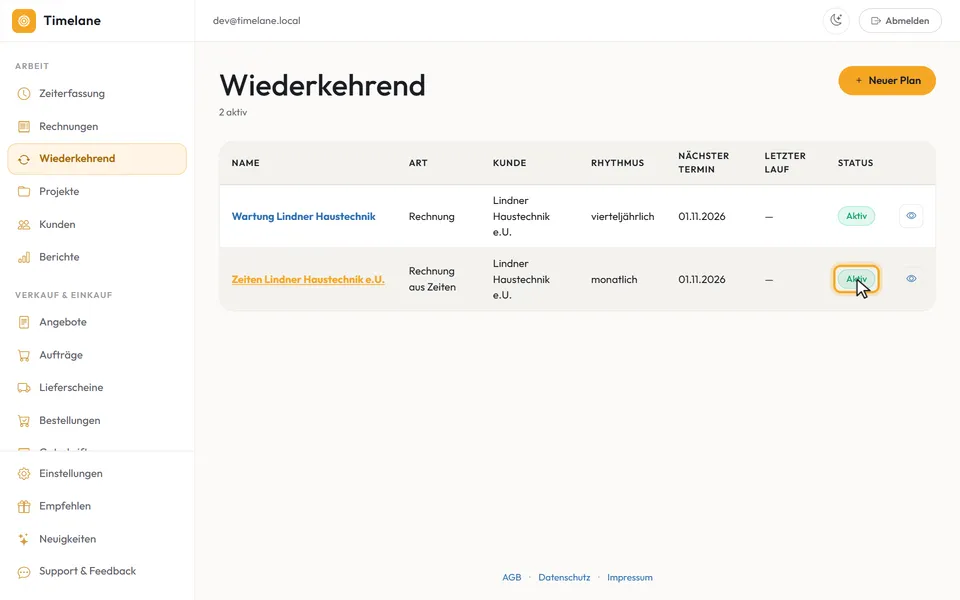This screenshot has height=600, width=960.
Task: Click the vierteljährlich rhythm cell
Action: tap(623, 216)
